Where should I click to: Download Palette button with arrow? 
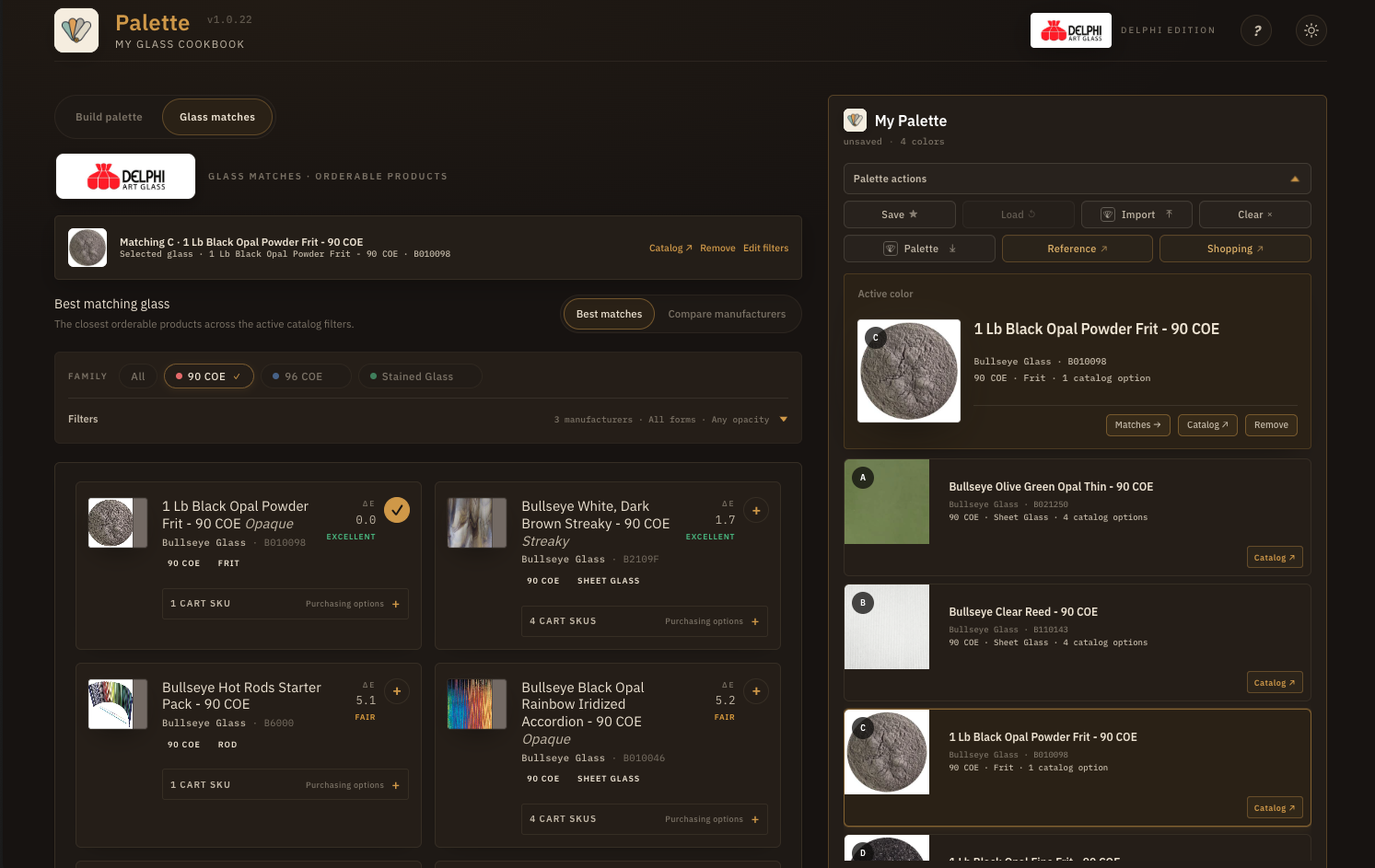point(919,249)
